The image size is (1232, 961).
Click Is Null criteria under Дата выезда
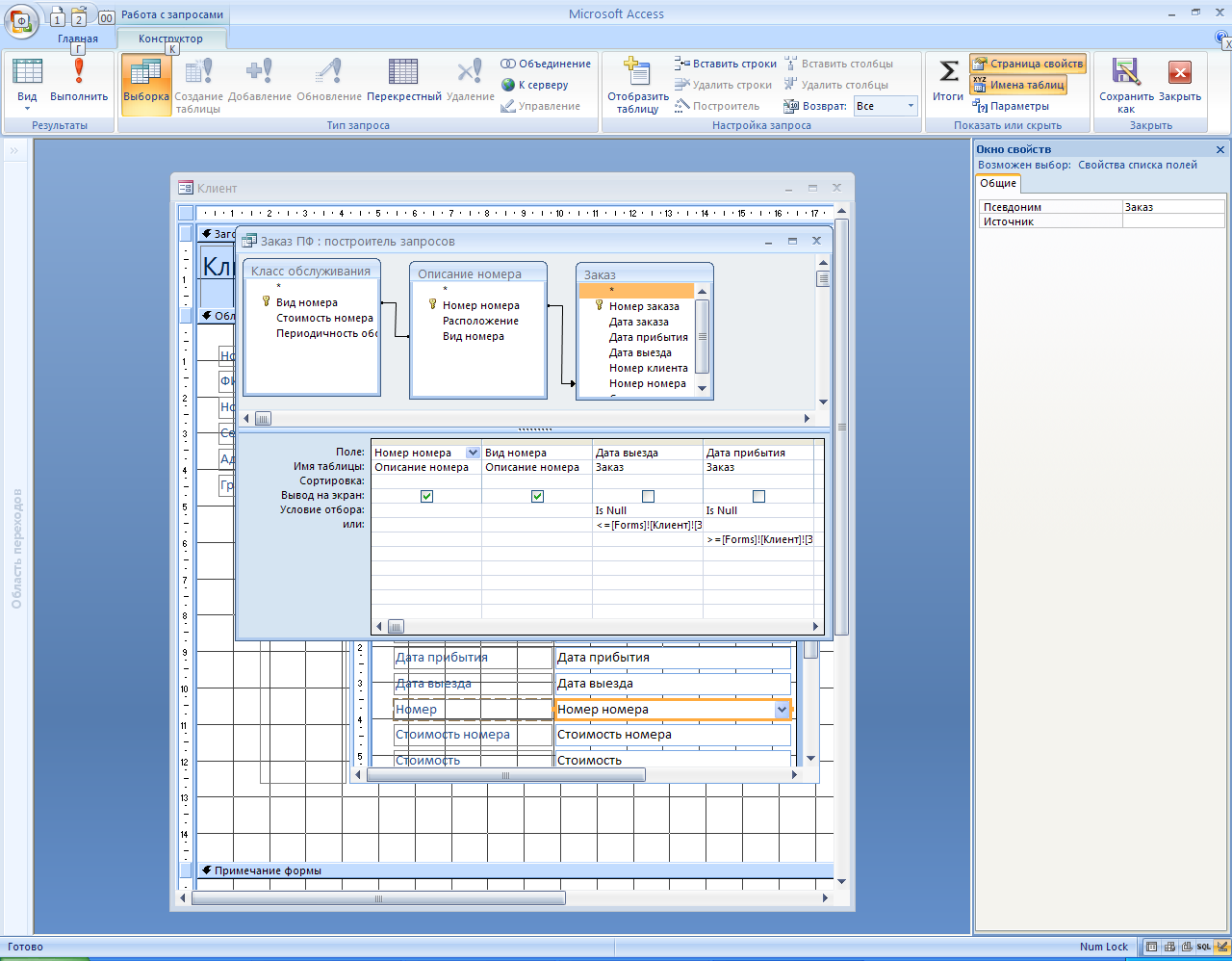(x=647, y=510)
